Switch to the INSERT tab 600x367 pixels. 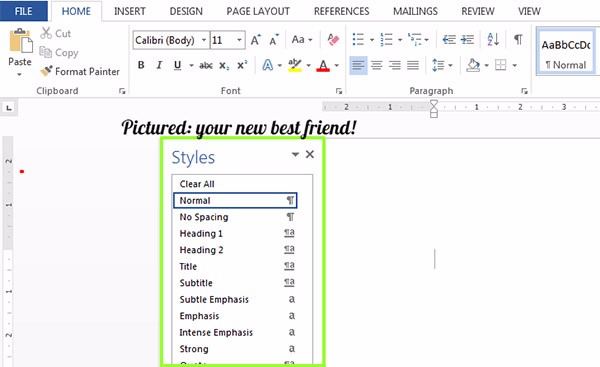point(130,11)
